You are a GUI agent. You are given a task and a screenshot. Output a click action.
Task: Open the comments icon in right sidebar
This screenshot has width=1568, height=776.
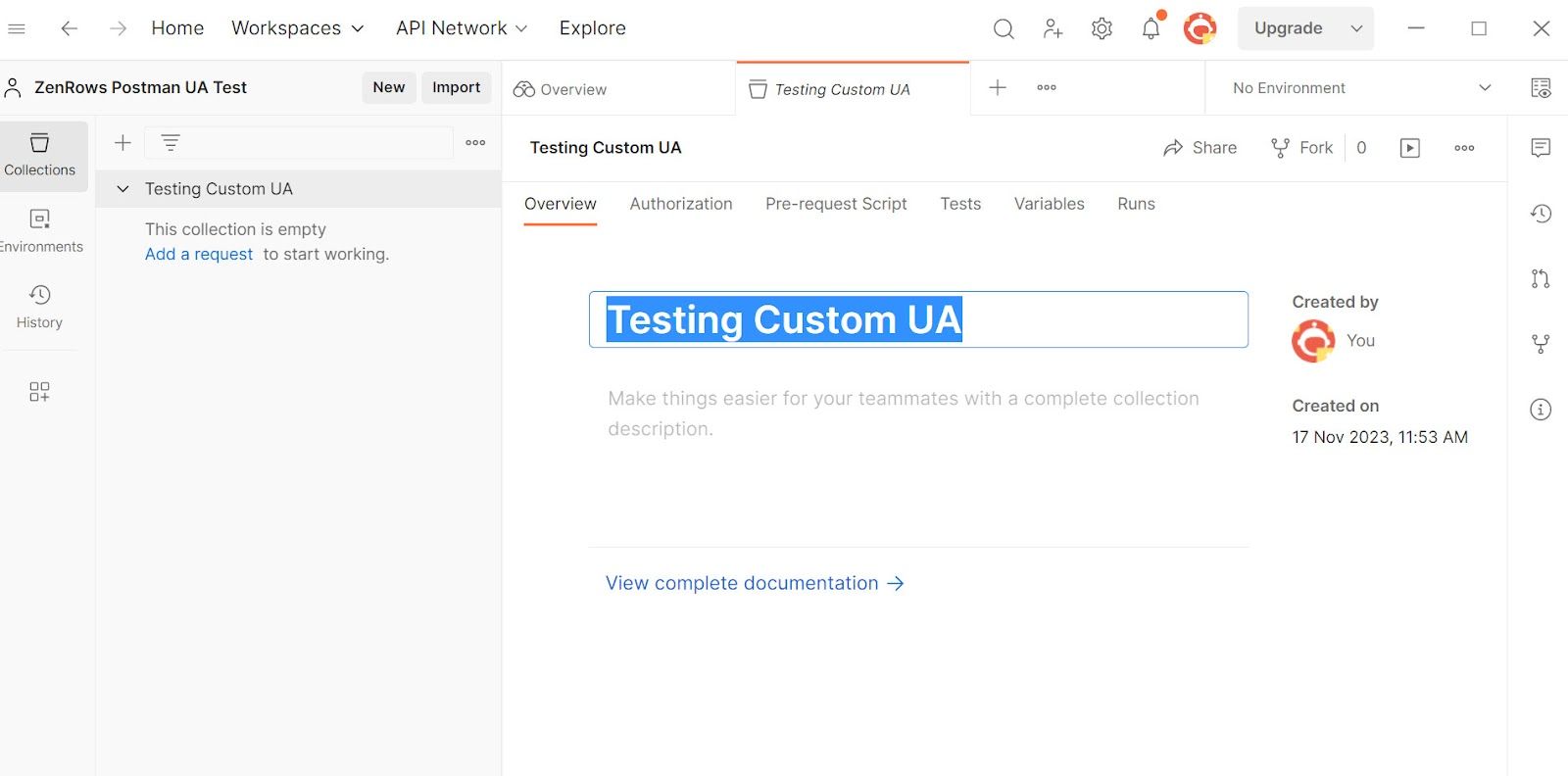1541,148
